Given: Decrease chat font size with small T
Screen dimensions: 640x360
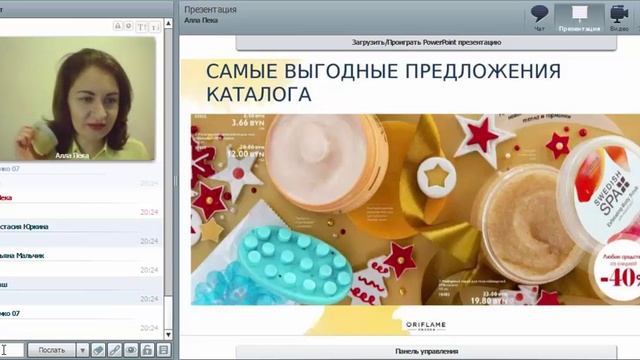Looking at the screenshot, I should point(155,27).
